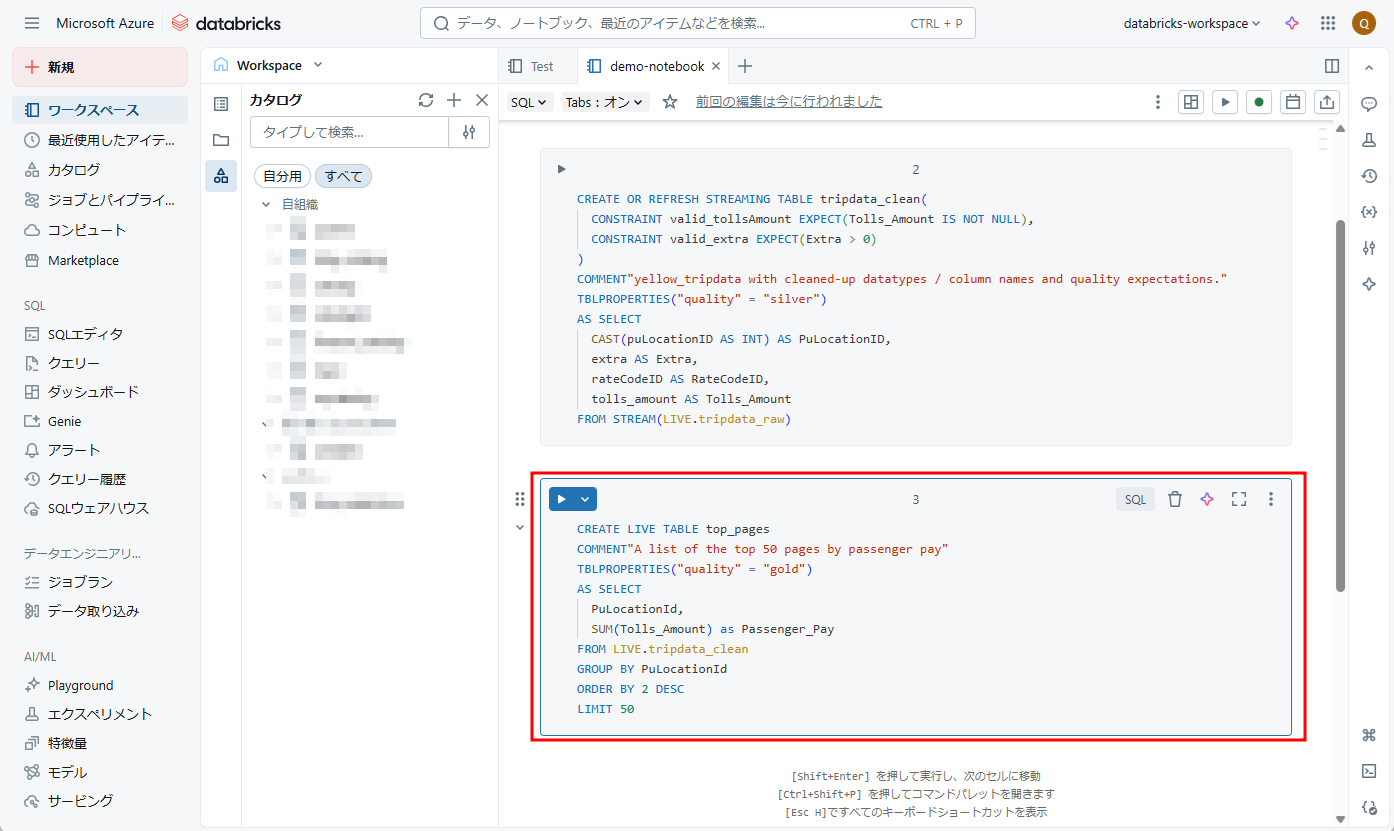Image resolution: width=1394 pixels, height=831 pixels.
Task: Open version history in right sidebar
Action: coord(1370,176)
